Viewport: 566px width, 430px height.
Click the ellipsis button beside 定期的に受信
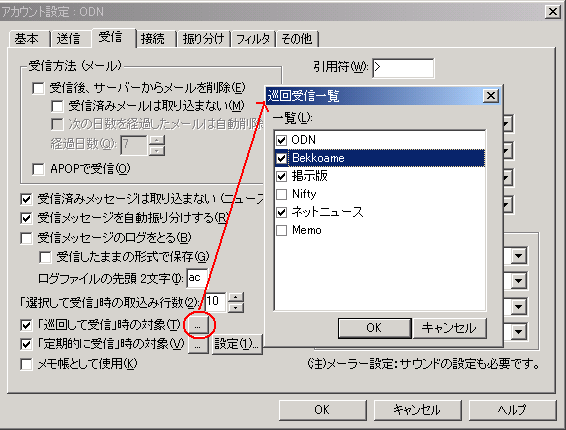click(197, 344)
